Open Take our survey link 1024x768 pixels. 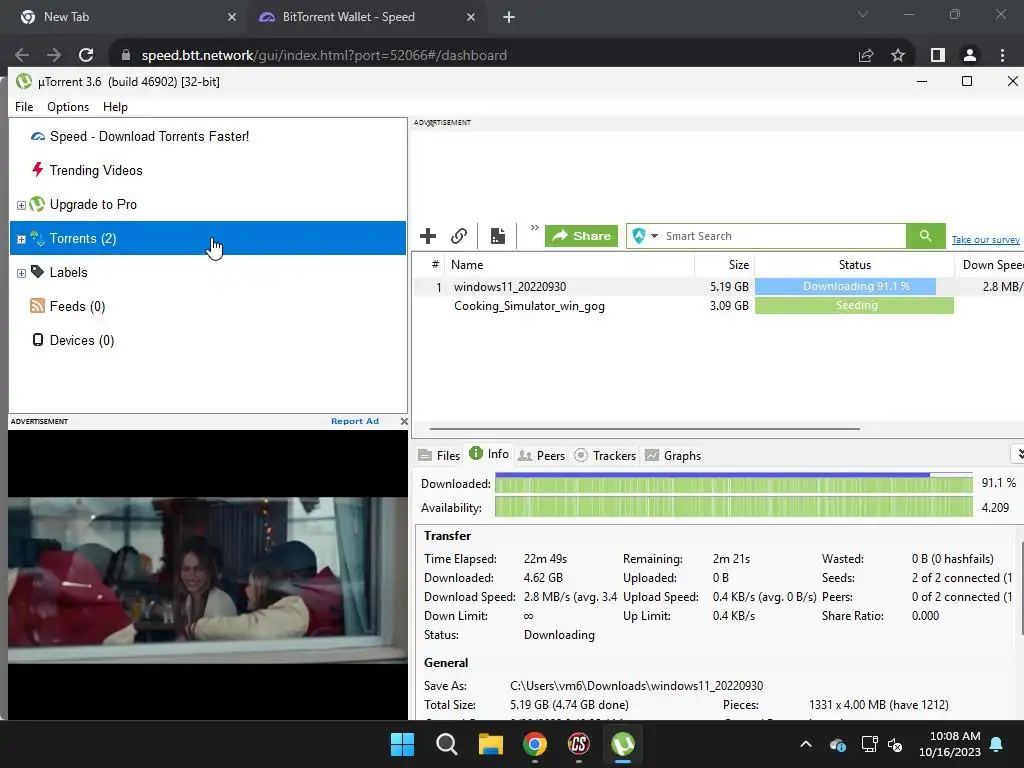coord(985,240)
